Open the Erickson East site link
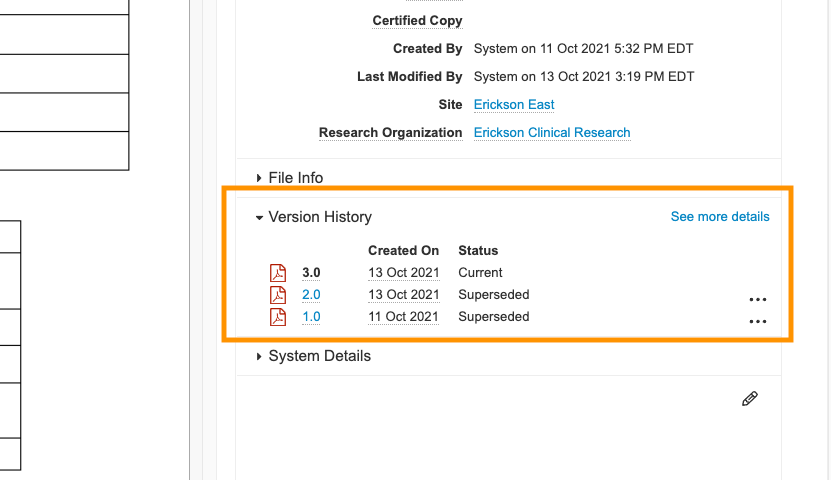Screen dimensions: 831x480 (514, 105)
